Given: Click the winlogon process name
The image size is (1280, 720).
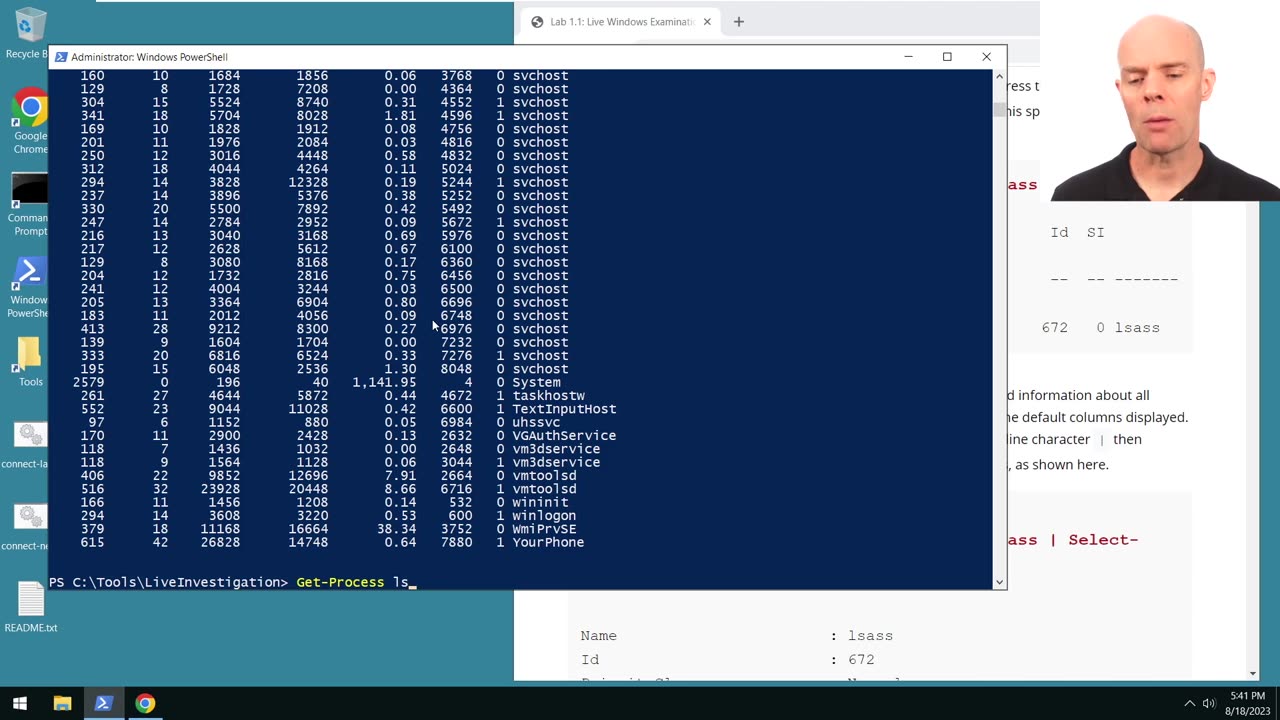Looking at the screenshot, I should pos(544,516).
